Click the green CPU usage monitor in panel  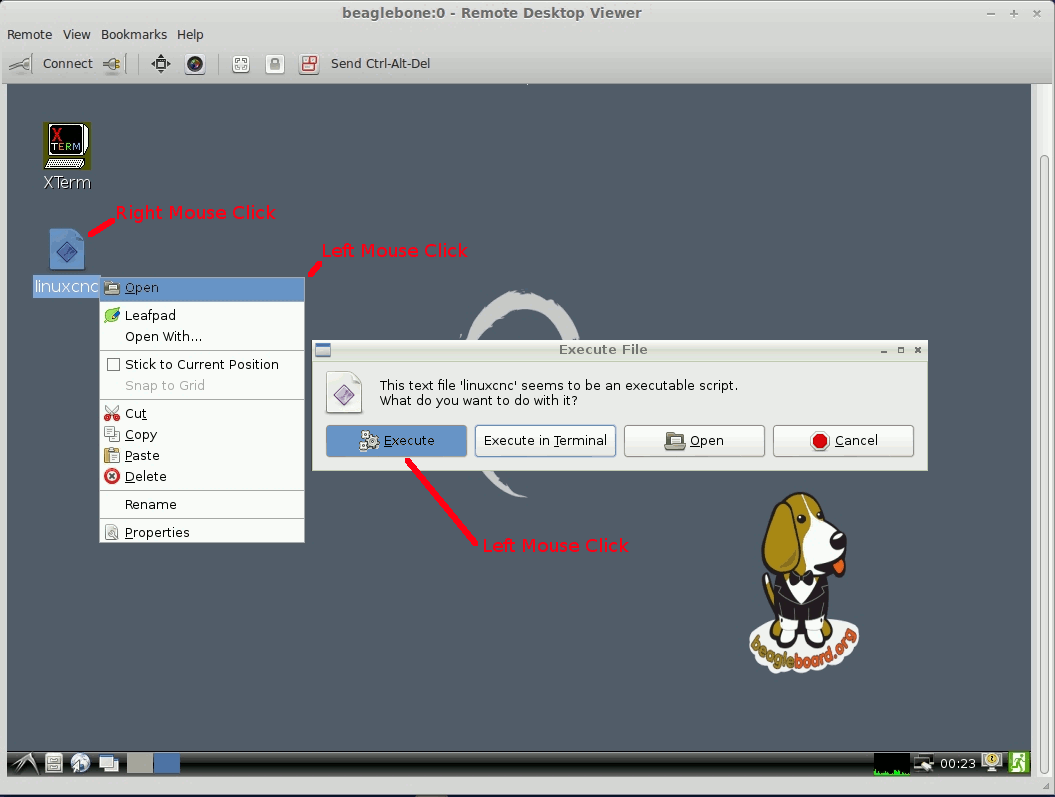[892, 763]
